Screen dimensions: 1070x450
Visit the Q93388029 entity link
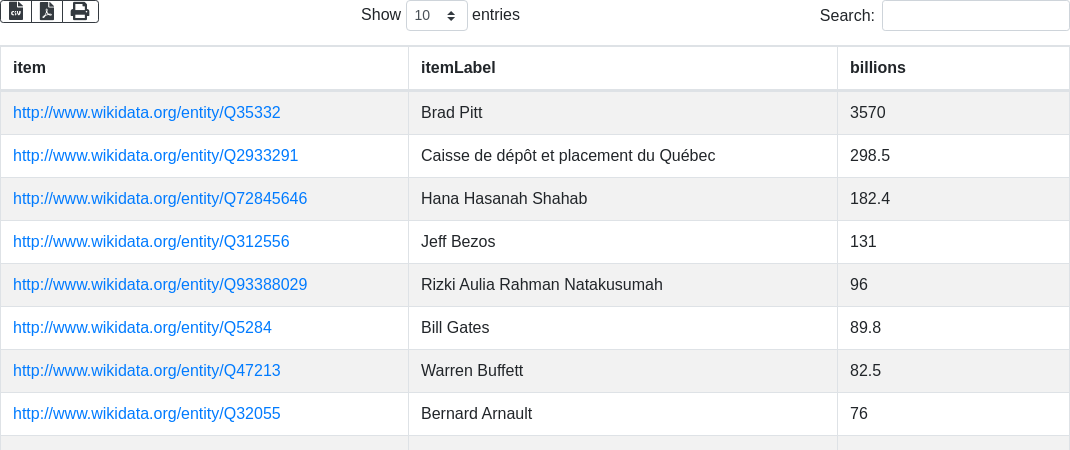[160, 285]
